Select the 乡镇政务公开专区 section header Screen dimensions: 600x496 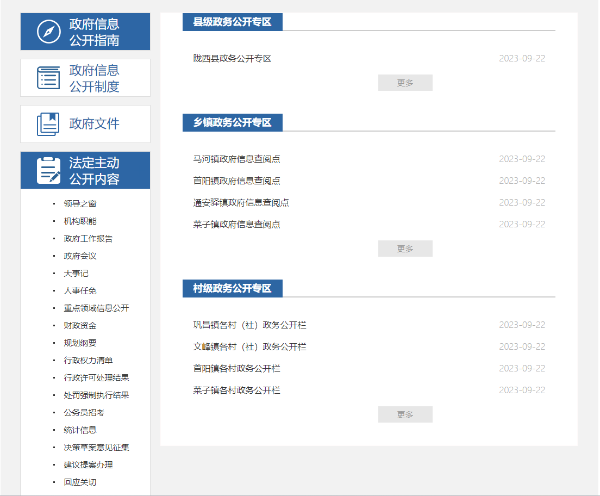[234, 122]
